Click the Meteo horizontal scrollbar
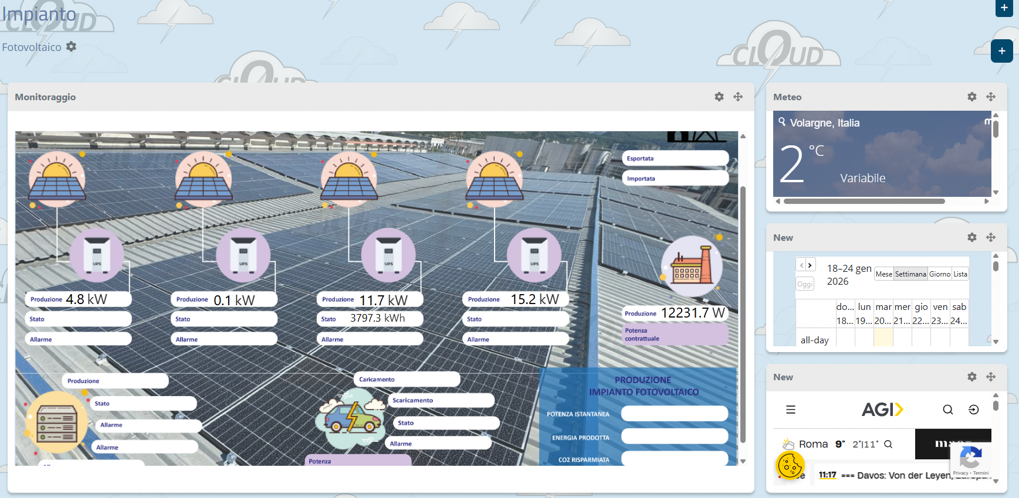Screen dimensions: 1019x498 pyautogui.click(x=864, y=202)
